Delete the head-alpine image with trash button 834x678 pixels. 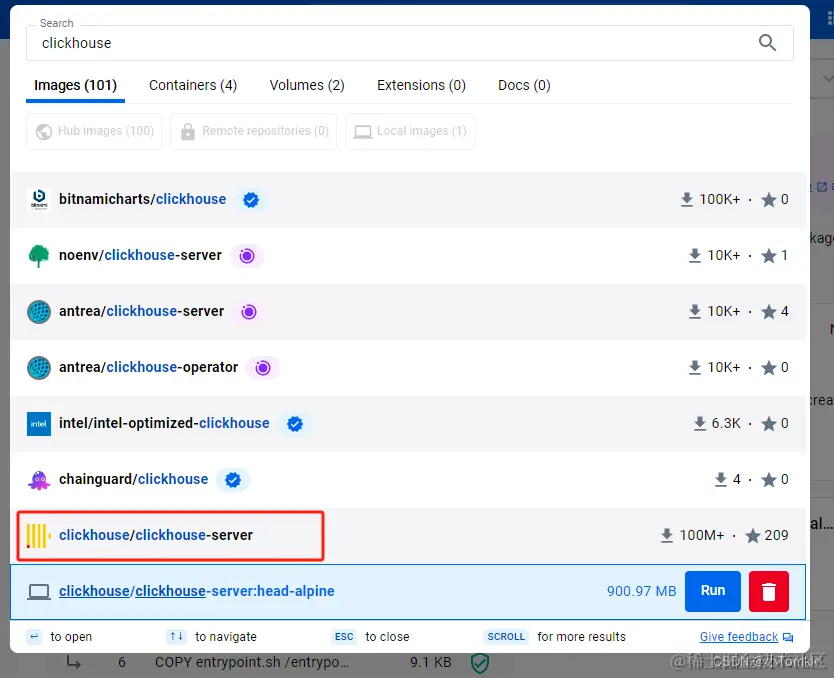(769, 591)
